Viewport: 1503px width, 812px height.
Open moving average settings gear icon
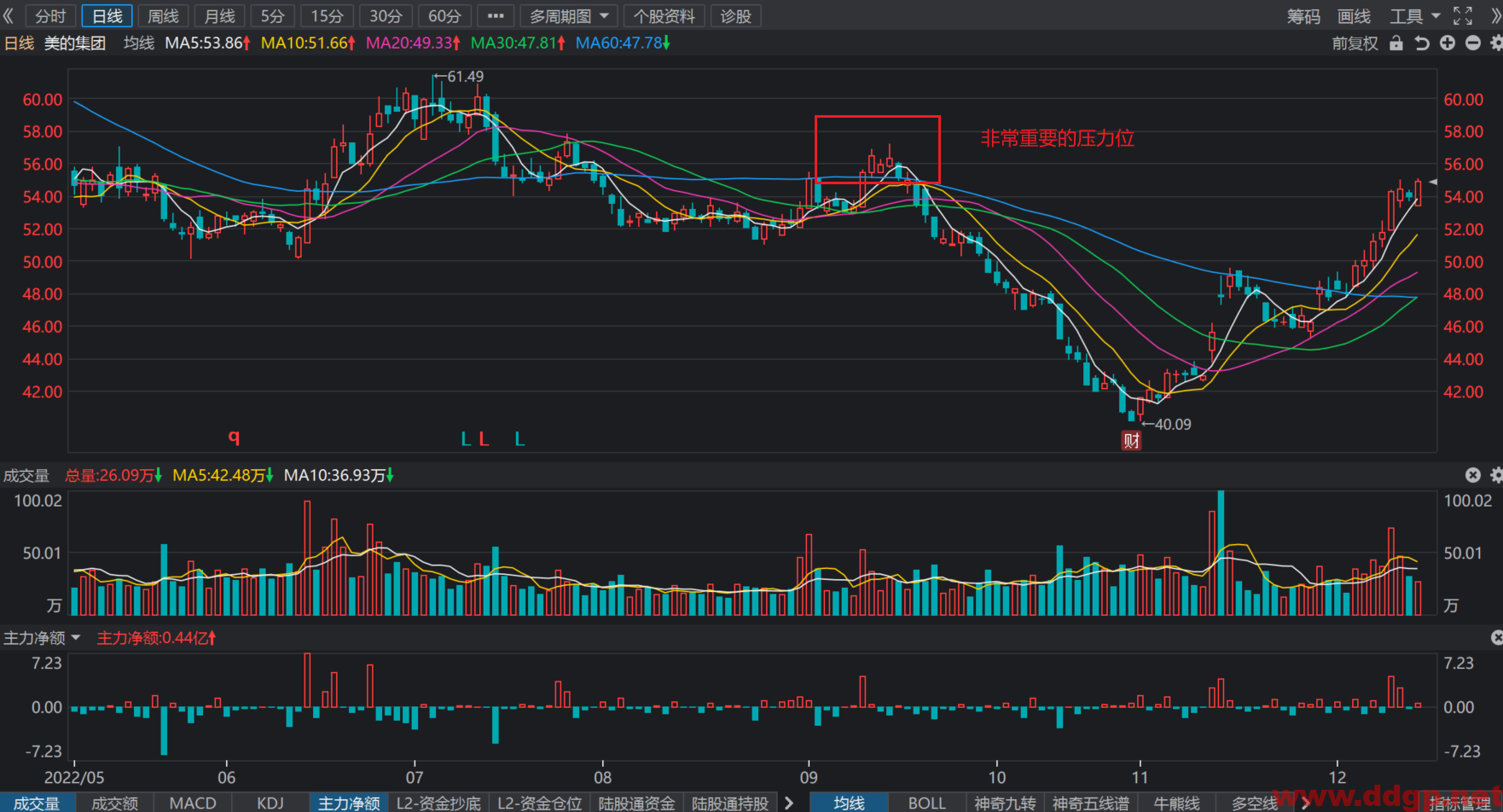(1496, 43)
